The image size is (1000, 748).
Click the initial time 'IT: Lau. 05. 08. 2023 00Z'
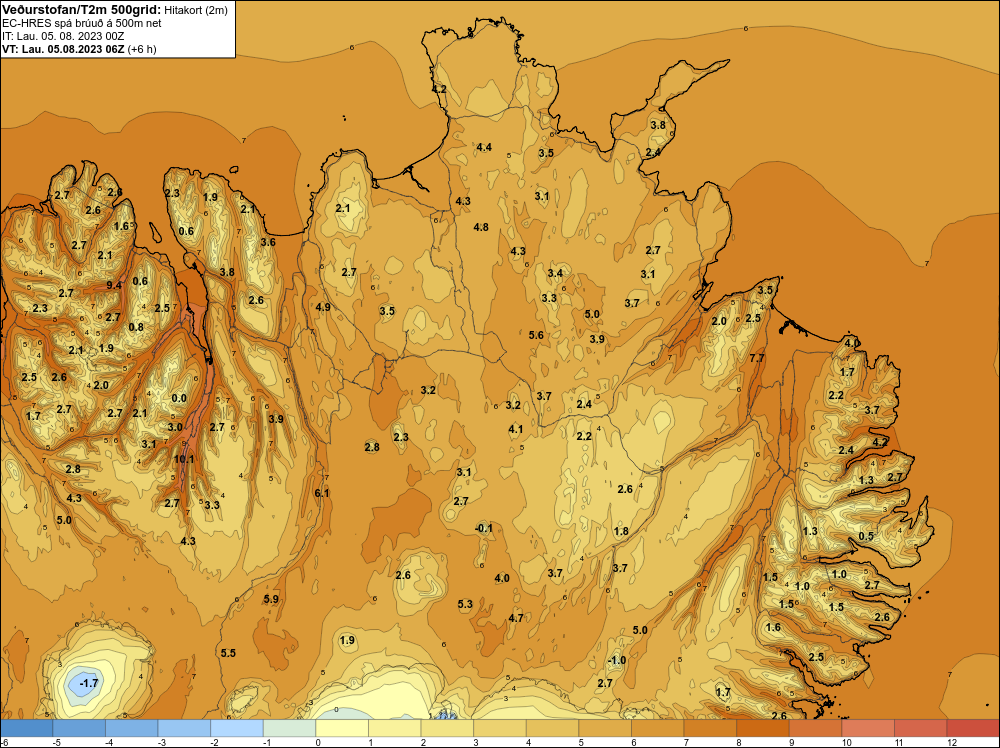point(63,36)
